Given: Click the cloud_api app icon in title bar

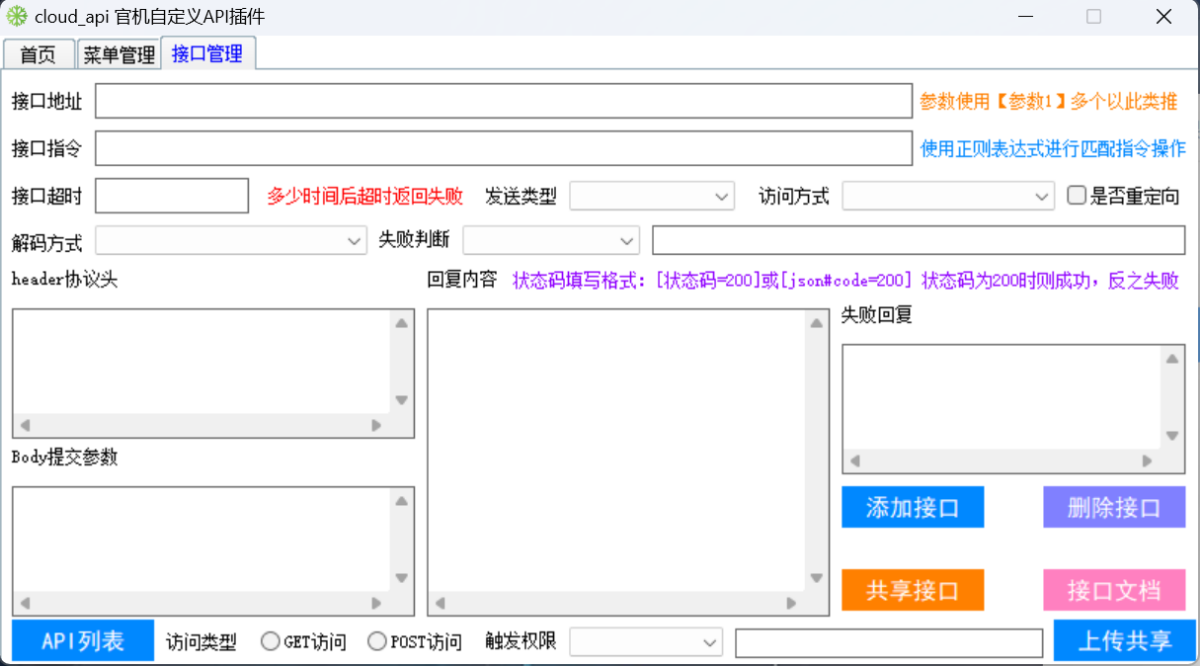Looking at the screenshot, I should (x=17, y=17).
